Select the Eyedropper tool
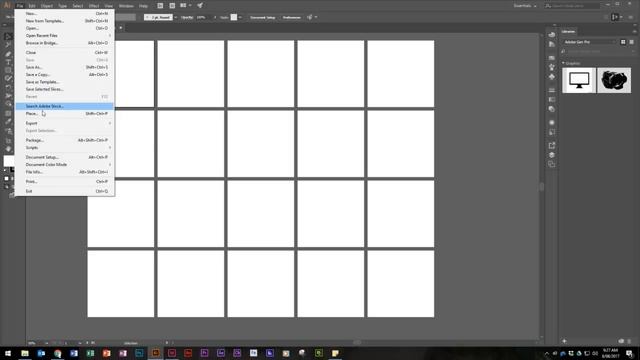Viewport: 640px width, 360px height. point(8,121)
